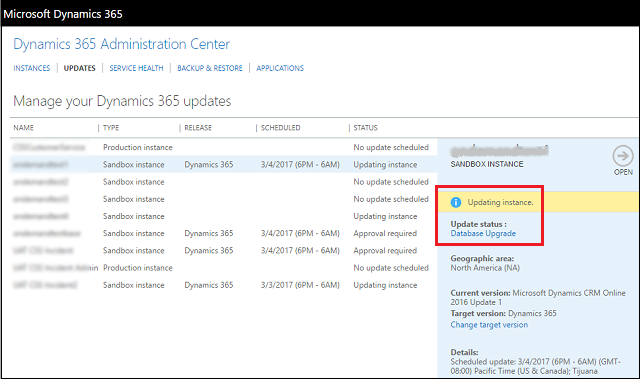Click the Status column header
Viewport: 640px width, 379px height.
point(365,128)
